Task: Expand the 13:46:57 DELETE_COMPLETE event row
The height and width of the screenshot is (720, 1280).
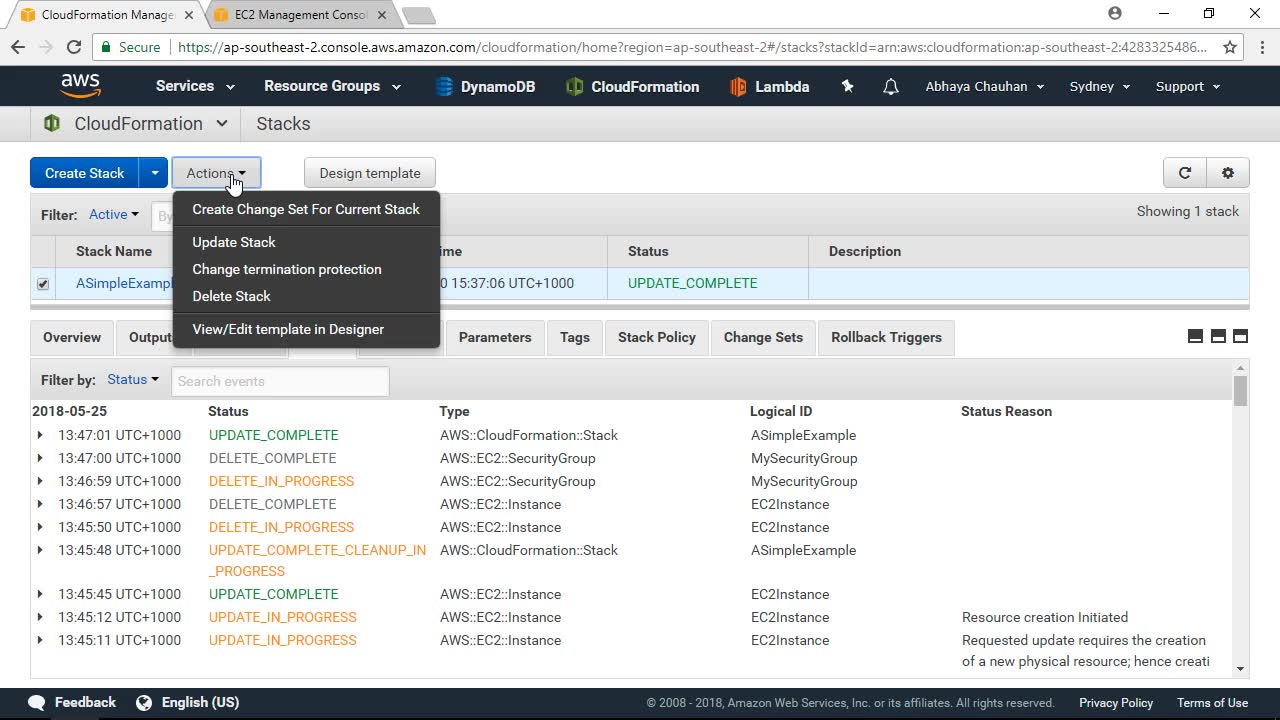Action: 40,504
